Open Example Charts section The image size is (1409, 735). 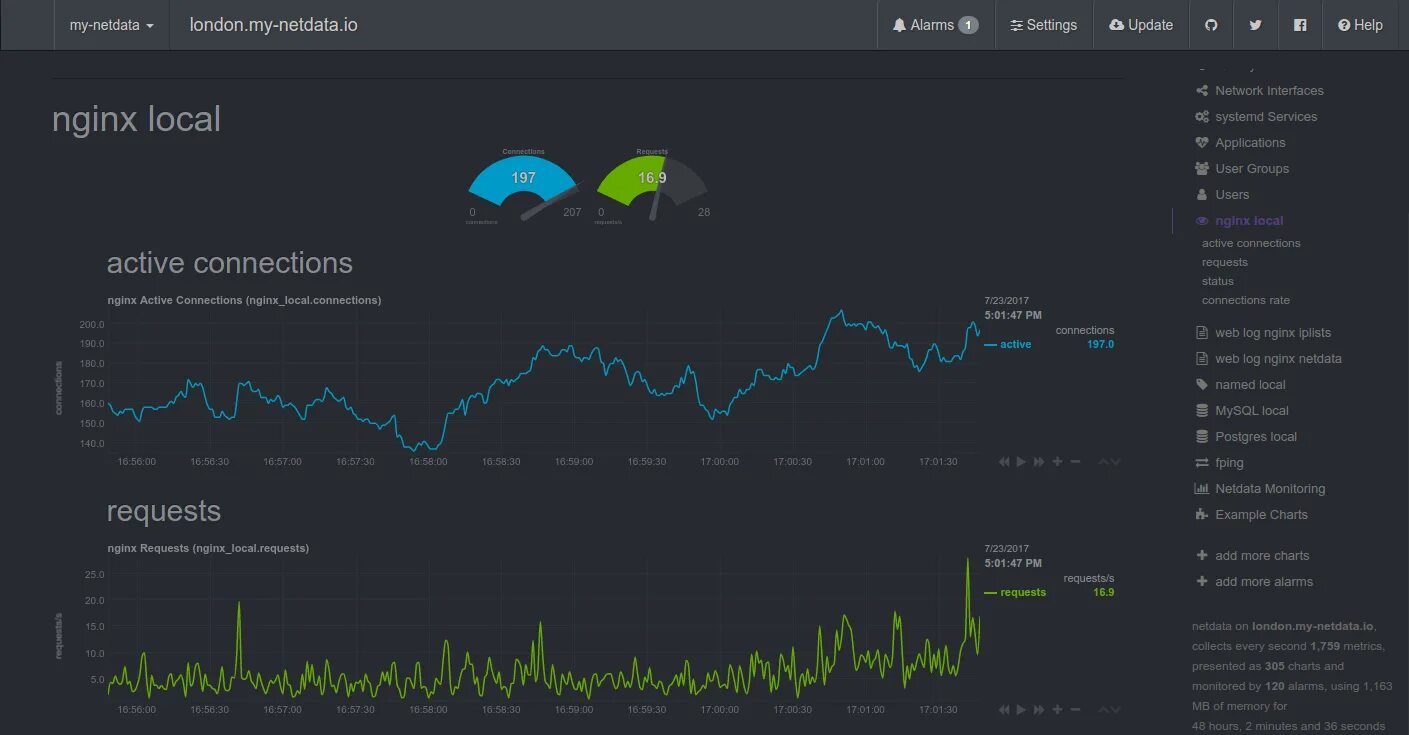coord(1251,514)
